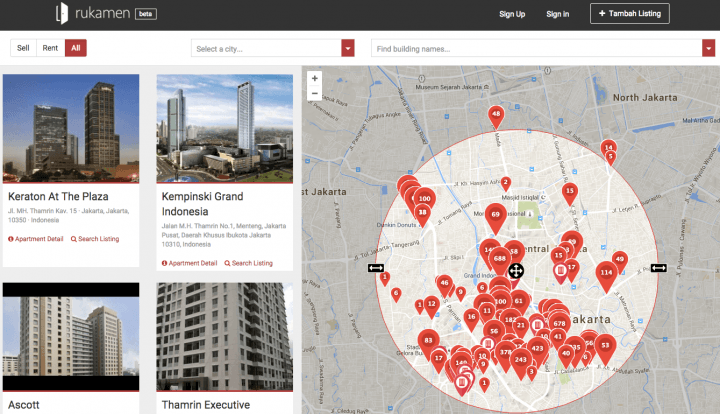
Task: Zoom out on the map
Action: tap(315, 93)
